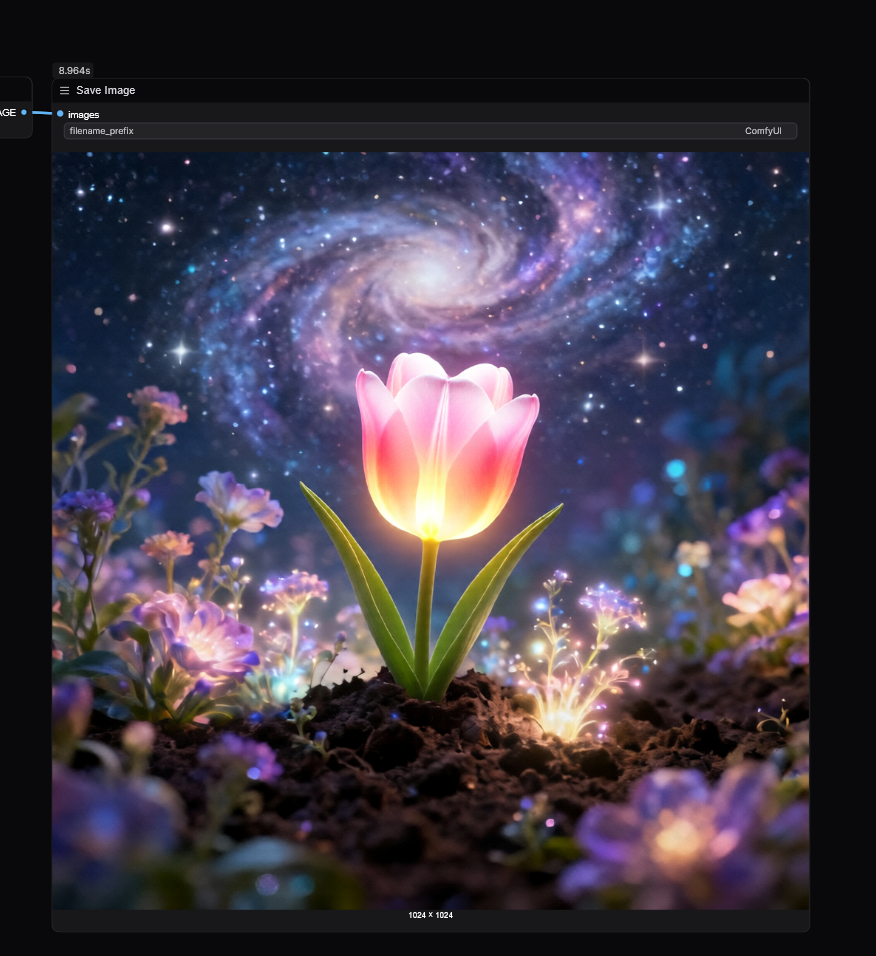
Task: Click the blue images input slot dot
Action: coord(62,115)
